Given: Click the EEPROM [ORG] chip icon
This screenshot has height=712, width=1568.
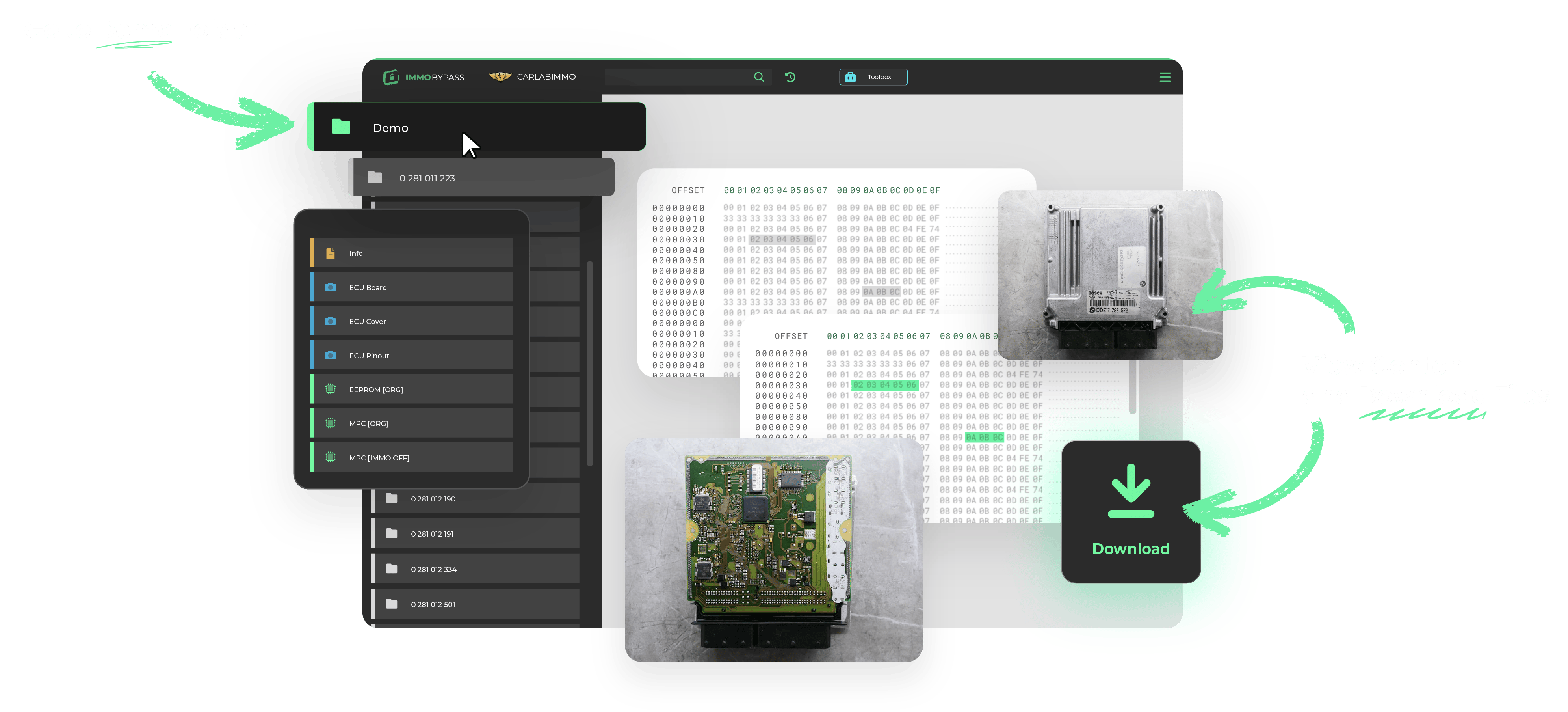Looking at the screenshot, I should [331, 389].
